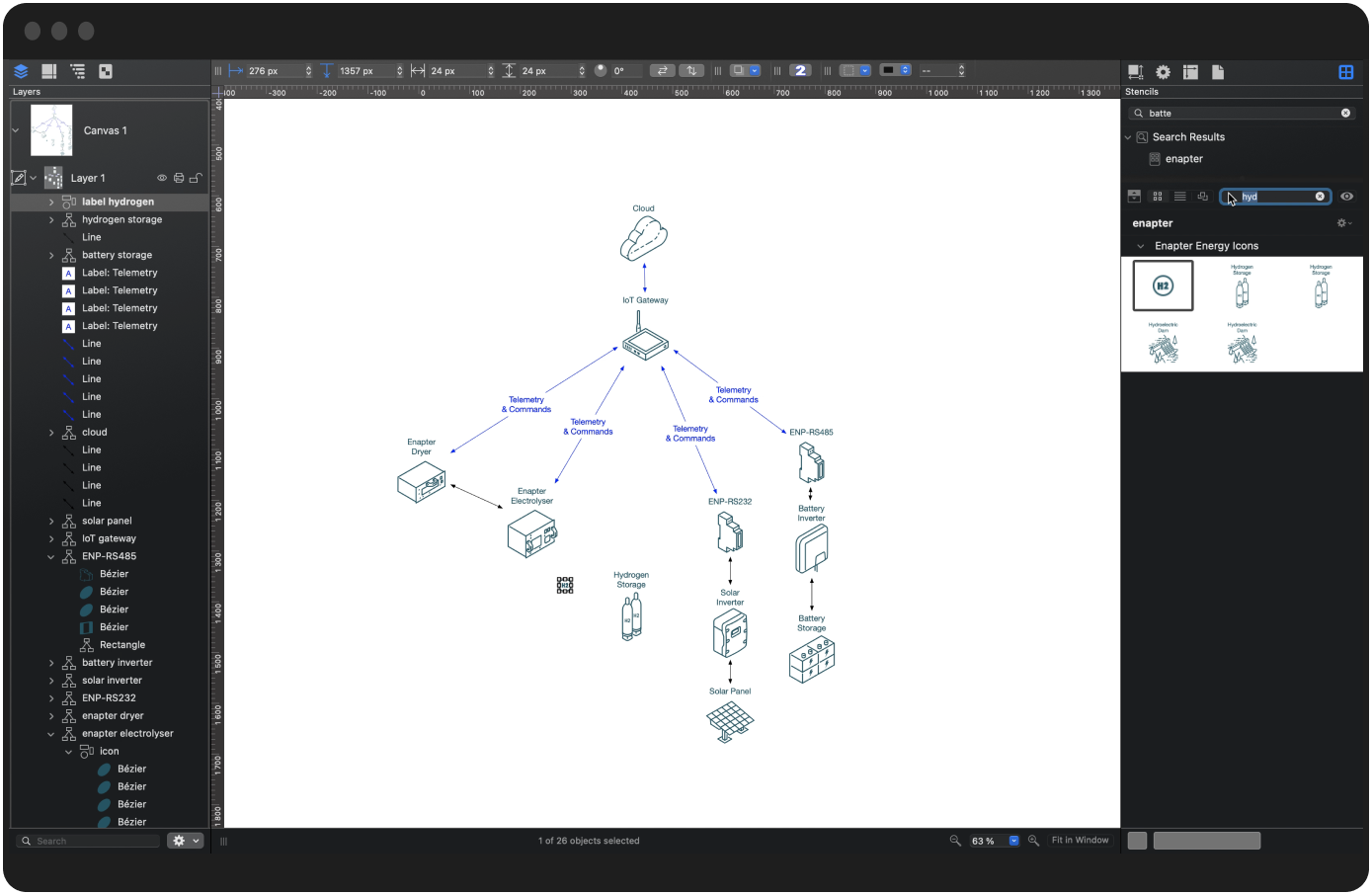Open the Outline sidebar icon
This screenshot has width=1372, height=895.
pyautogui.click(x=77, y=71)
